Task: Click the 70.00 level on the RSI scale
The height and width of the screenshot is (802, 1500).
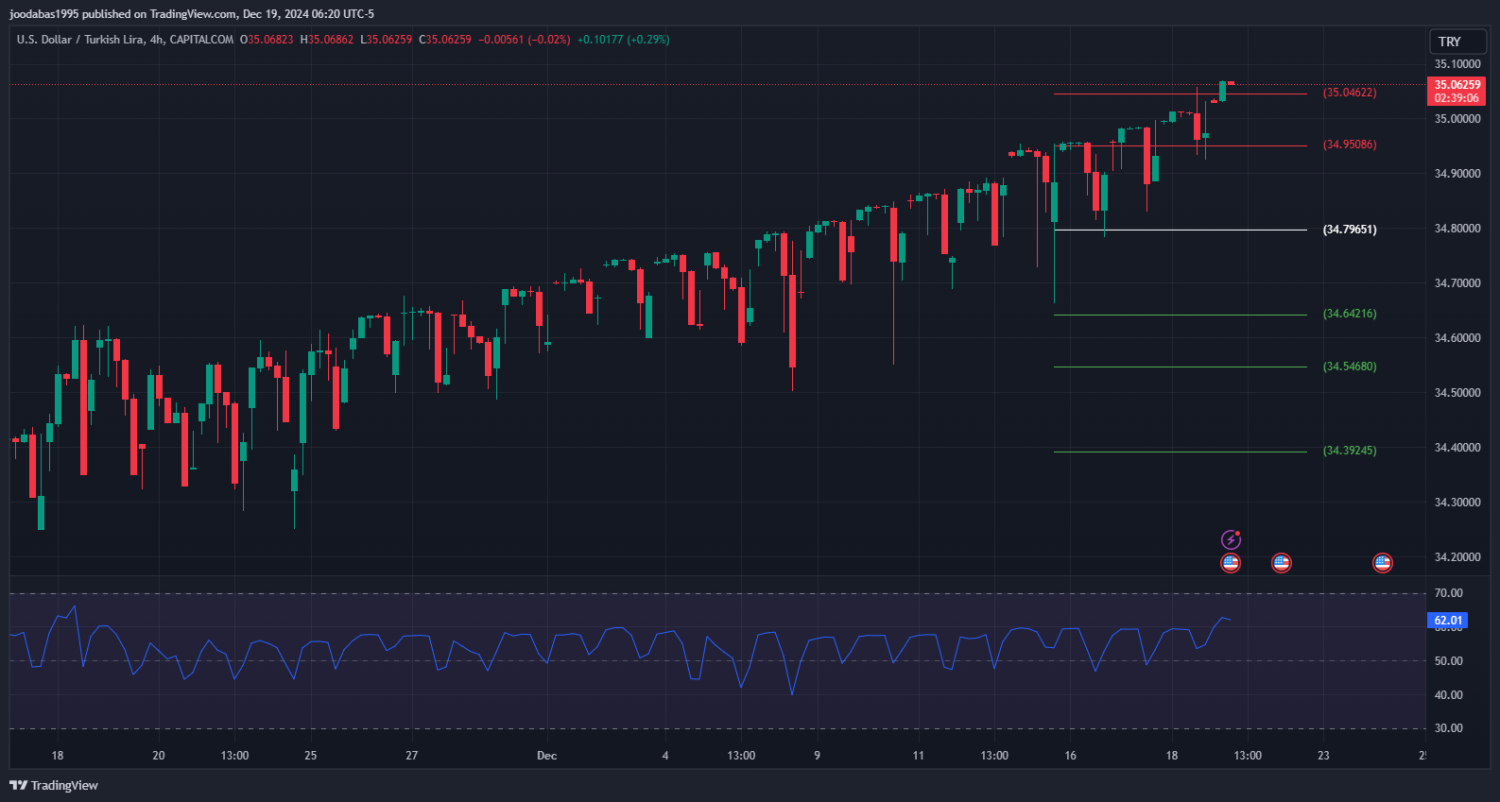Action: [1448, 594]
